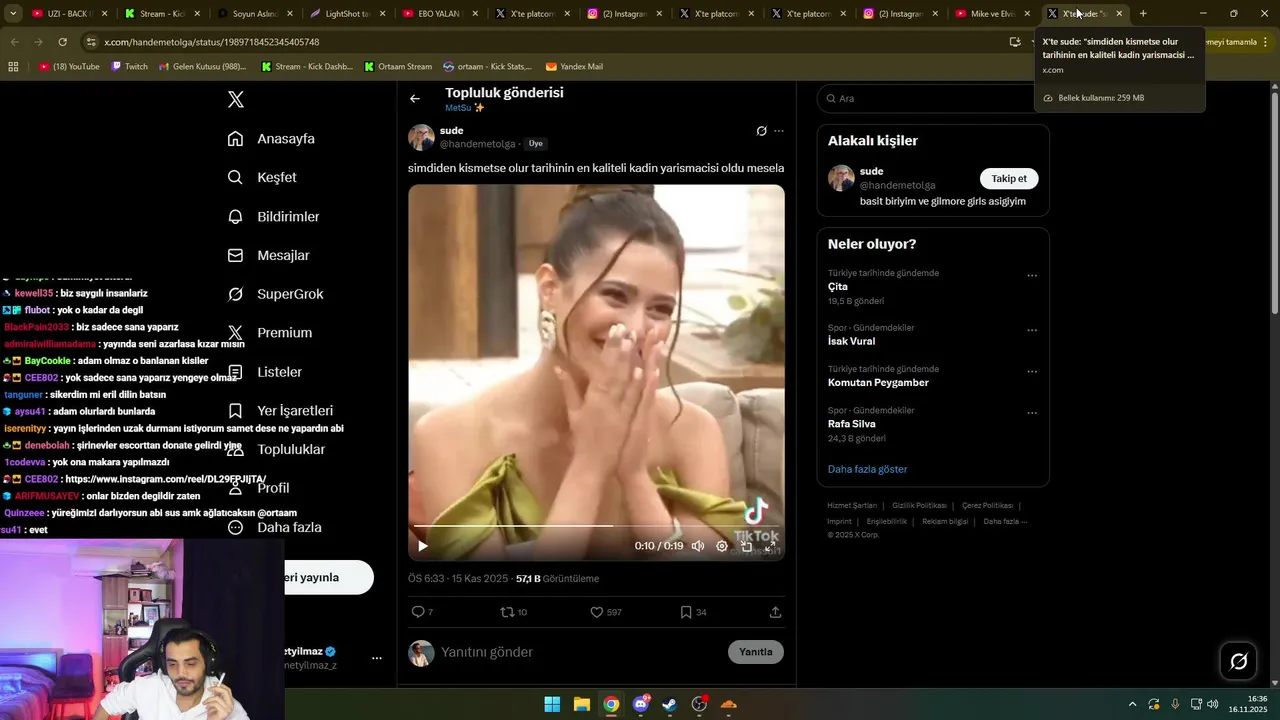The image size is (1280, 720).
Task: Show hidden tray icons with the chevron
Action: click(x=1132, y=704)
